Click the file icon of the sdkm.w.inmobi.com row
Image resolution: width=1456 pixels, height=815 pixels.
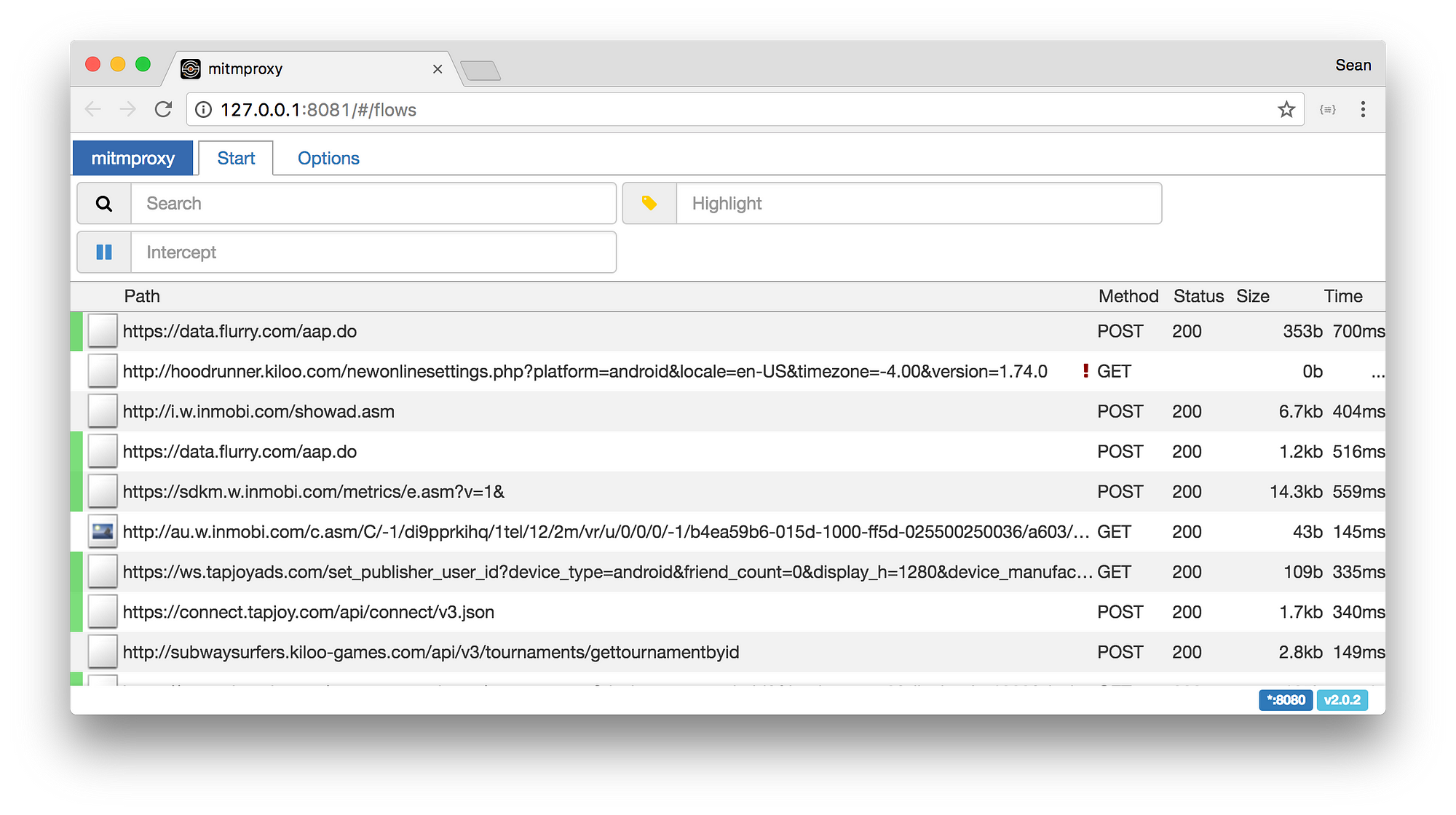pyautogui.click(x=103, y=492)
